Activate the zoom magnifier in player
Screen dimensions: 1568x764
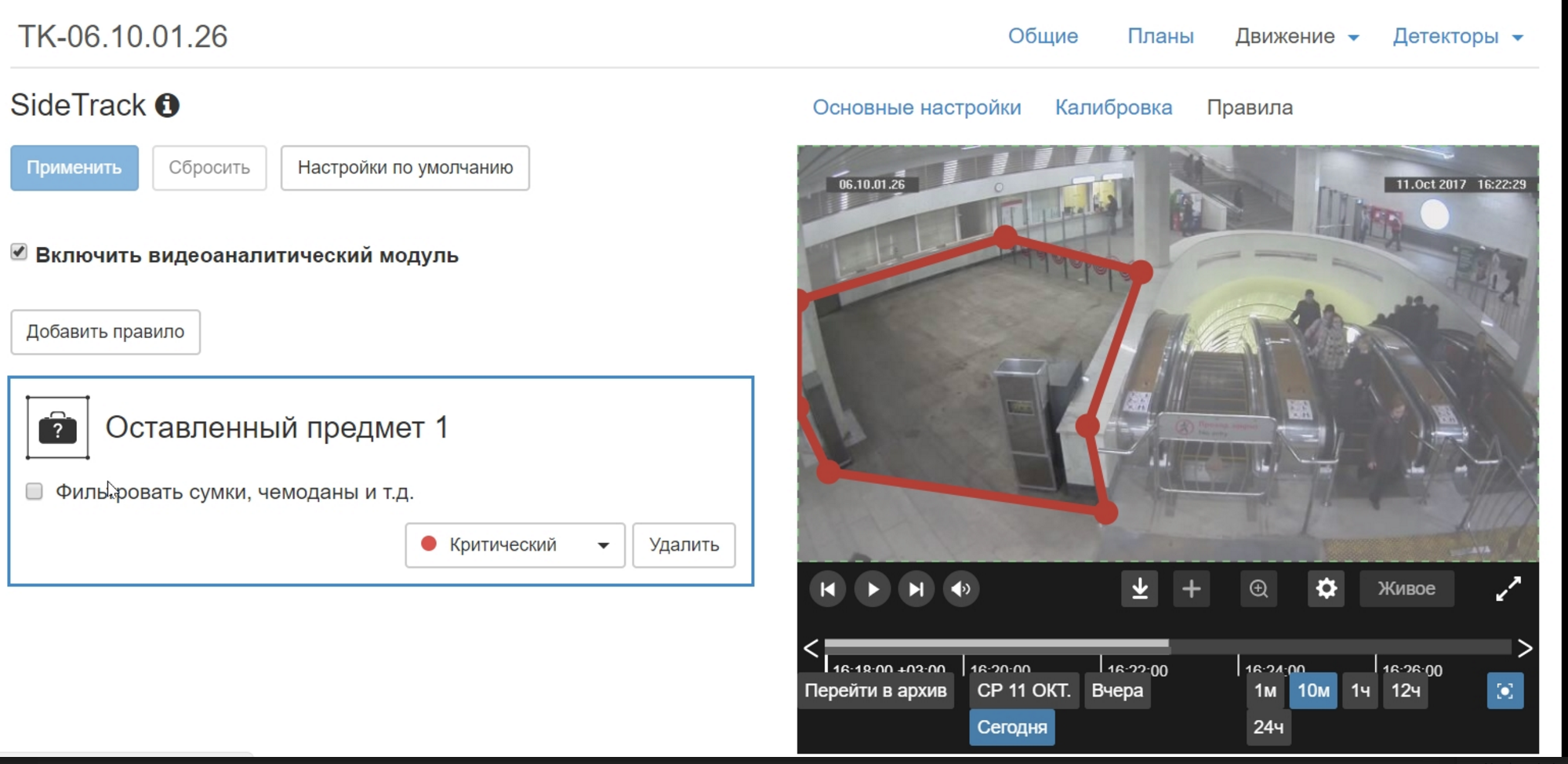coord(1259,589)
